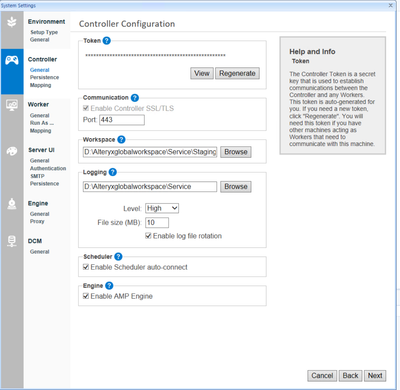Open Environment Setup Type page
400x390 pixels.
pyautogui.click(x=44, y=32)
